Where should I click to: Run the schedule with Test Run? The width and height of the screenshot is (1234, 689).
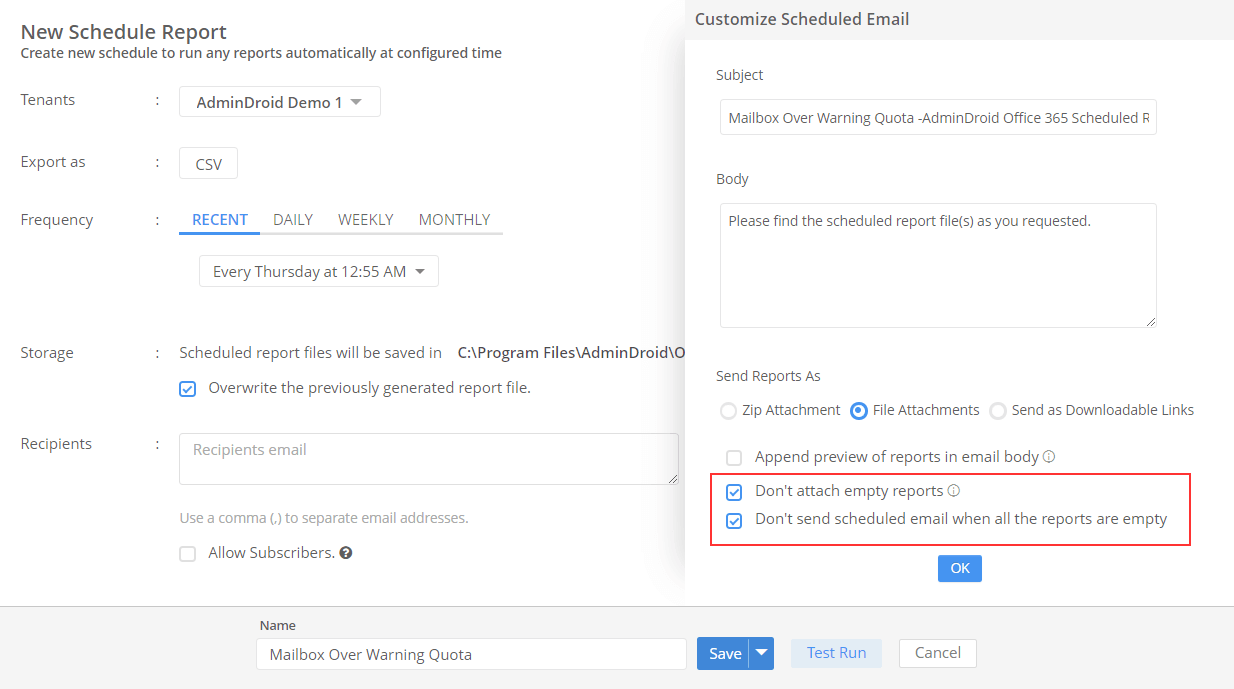(x=836, y=653)
